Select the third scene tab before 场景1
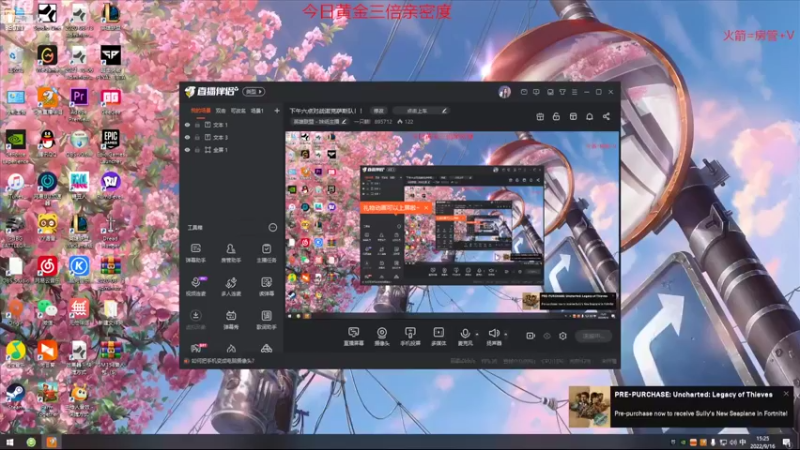 (238, 111)
